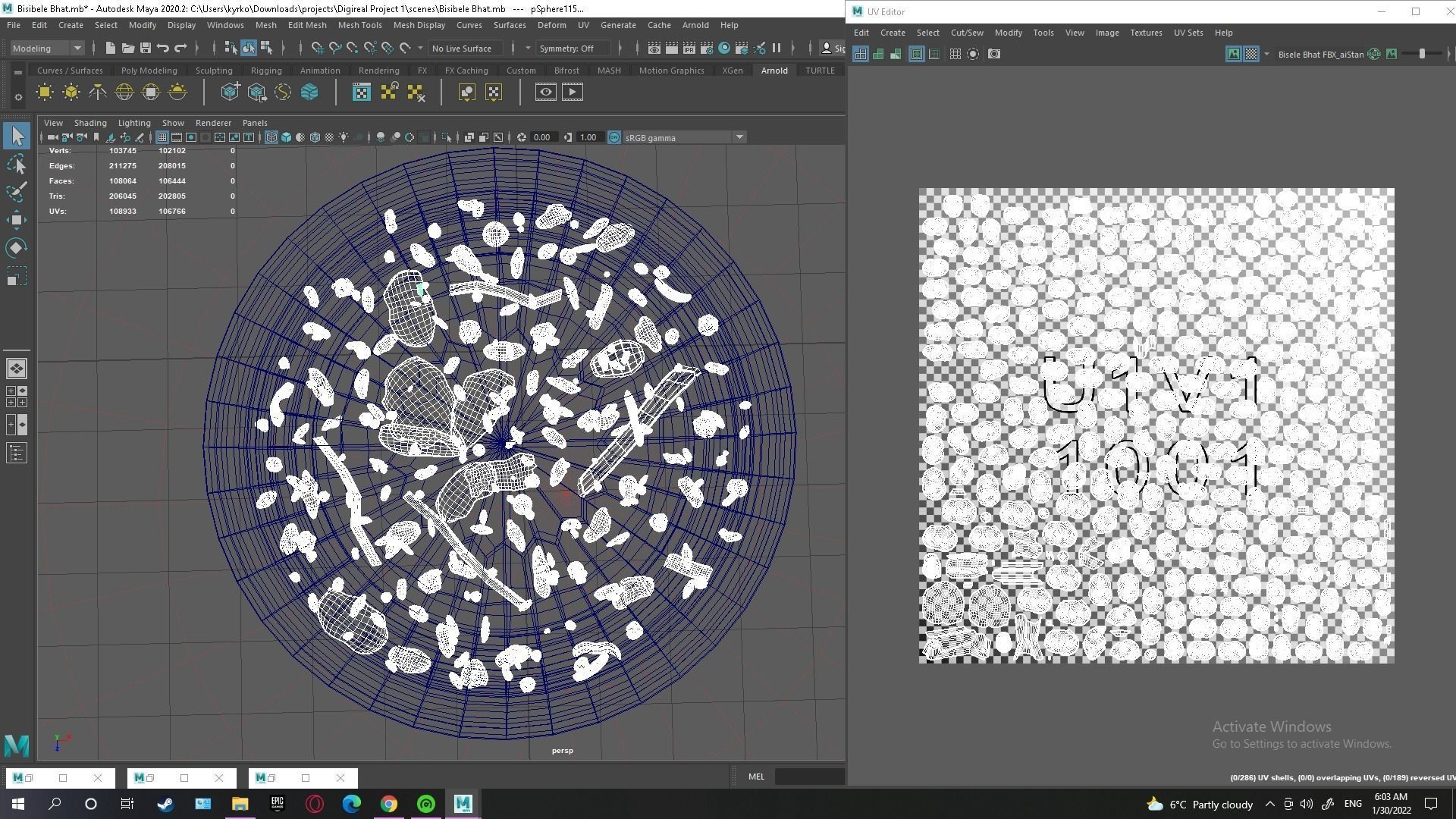Choose the Scale tool in the toolbox
1456x819 pixels.
pos(17,276)
